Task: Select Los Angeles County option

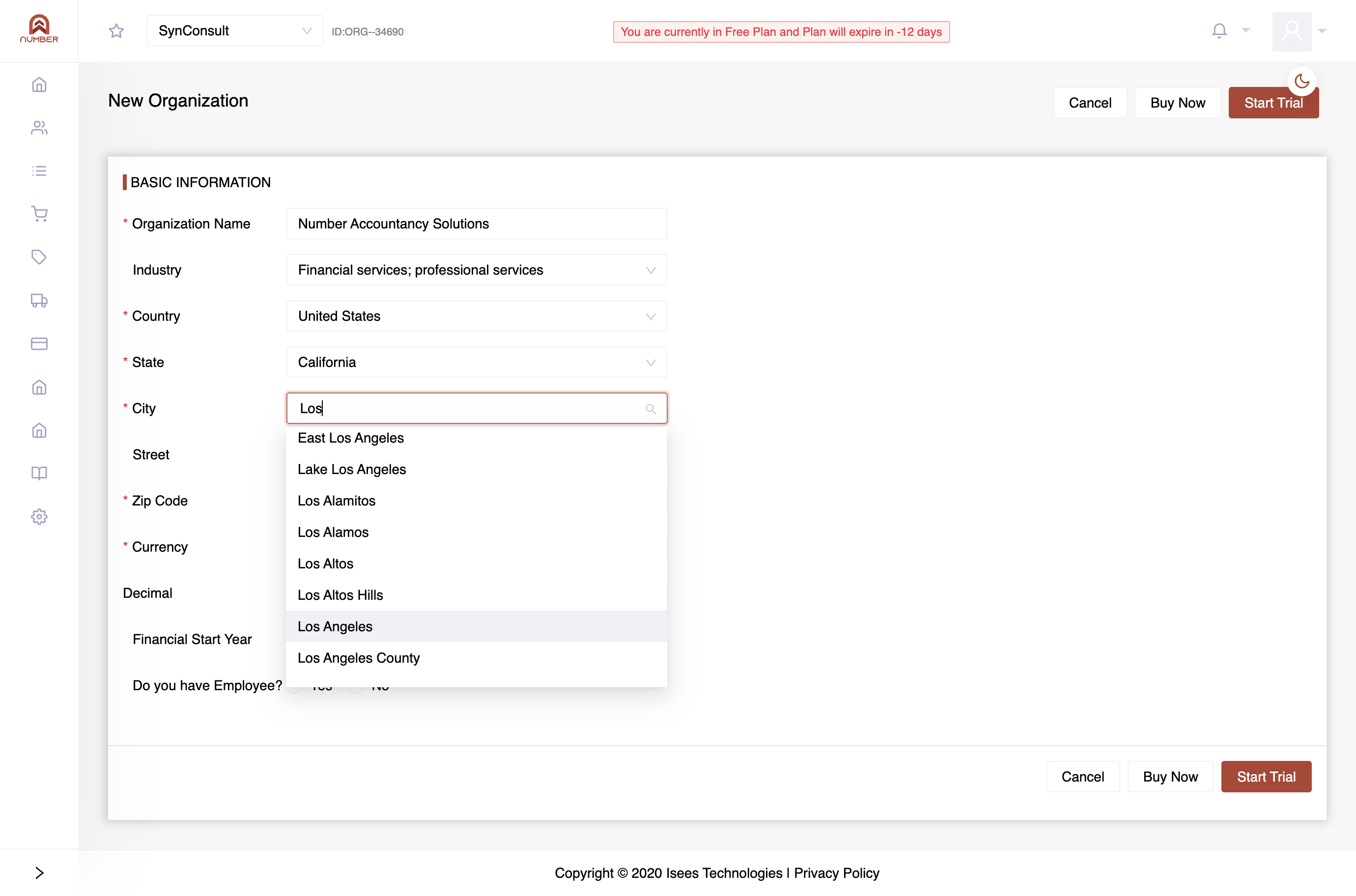Action: pos(477,658)
